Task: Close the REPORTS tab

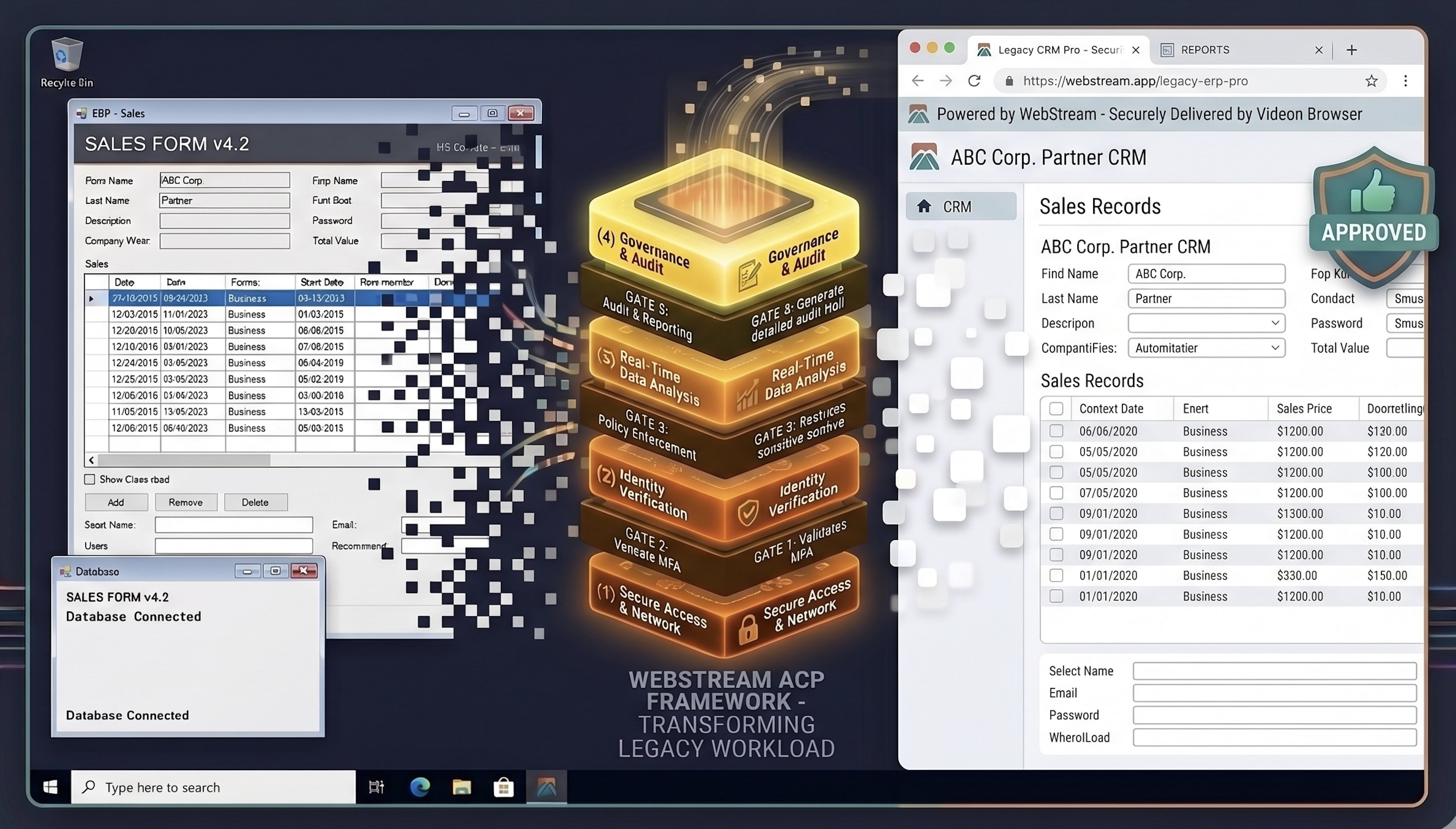Action: tap(1318, 50)
